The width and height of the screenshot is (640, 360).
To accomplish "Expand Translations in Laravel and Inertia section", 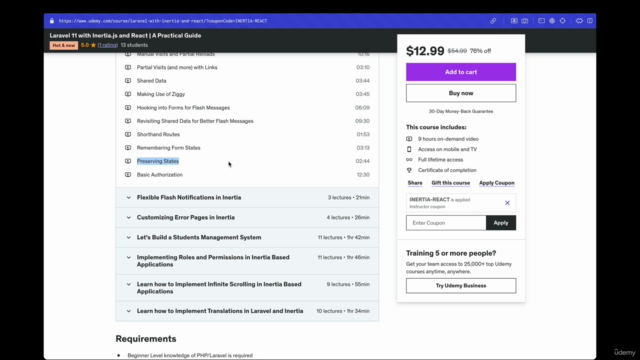I will click(247, 311).
